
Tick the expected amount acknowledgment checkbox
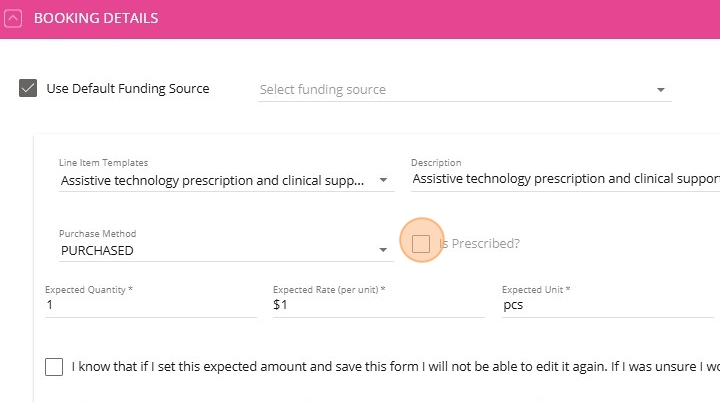tap(54, 367)
